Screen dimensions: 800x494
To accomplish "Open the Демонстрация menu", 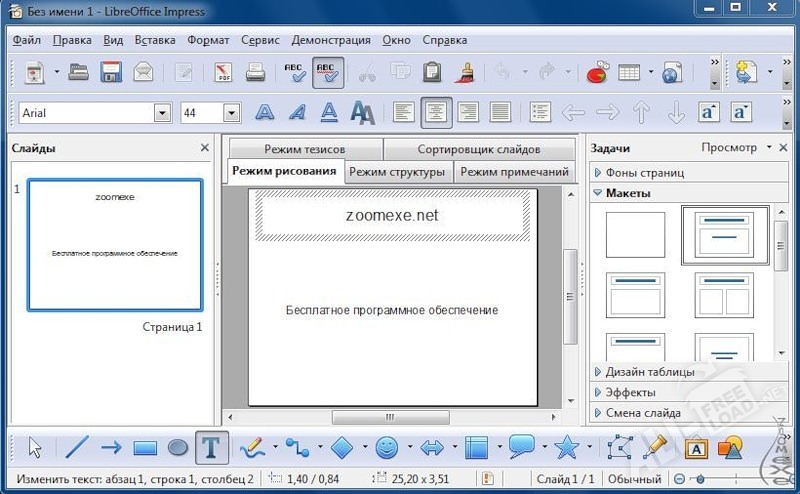I will (x=330, y=41).
